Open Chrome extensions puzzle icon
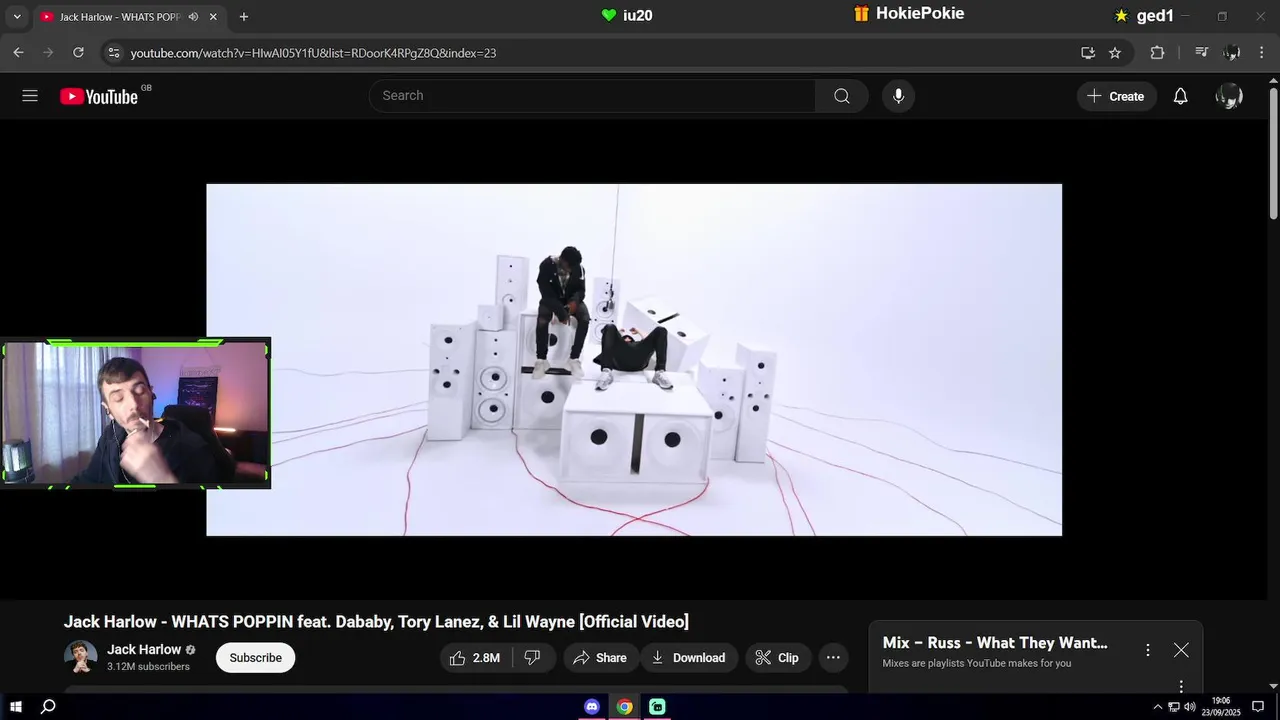1280x720 pixels. (1157, 53)
